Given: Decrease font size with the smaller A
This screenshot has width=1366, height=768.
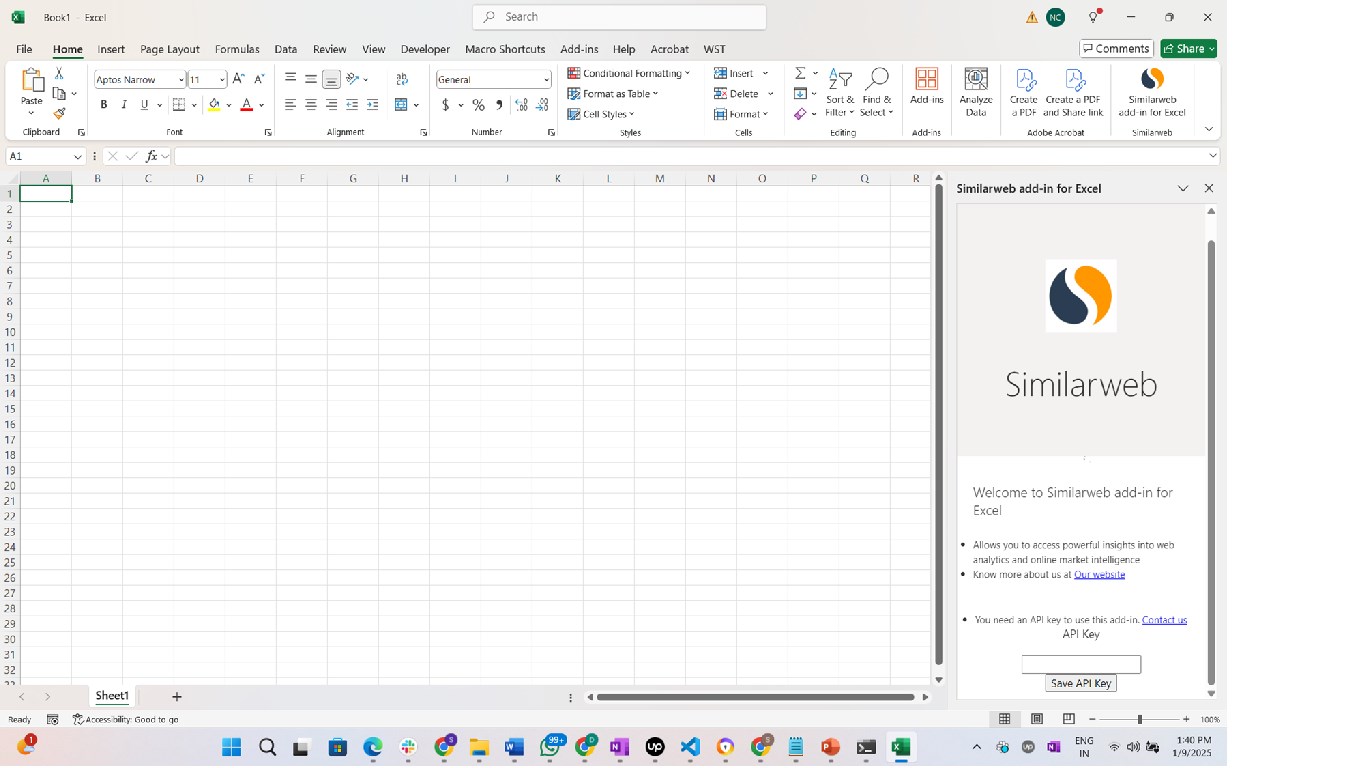Looking at the screenshot, I should tap(259, 79).
